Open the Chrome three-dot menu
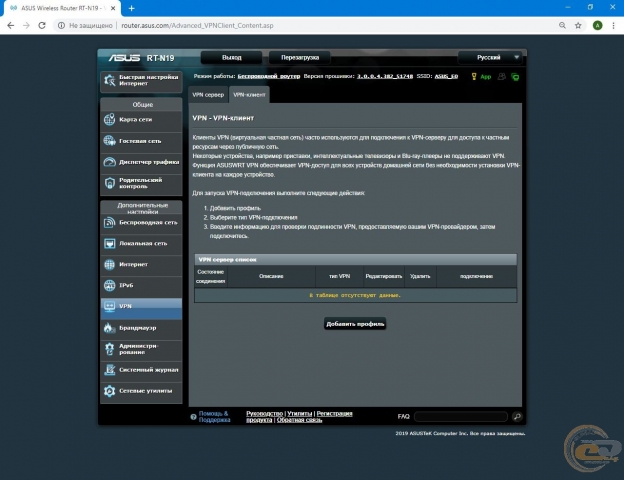The image size is (624, 480). click(613, 25)
